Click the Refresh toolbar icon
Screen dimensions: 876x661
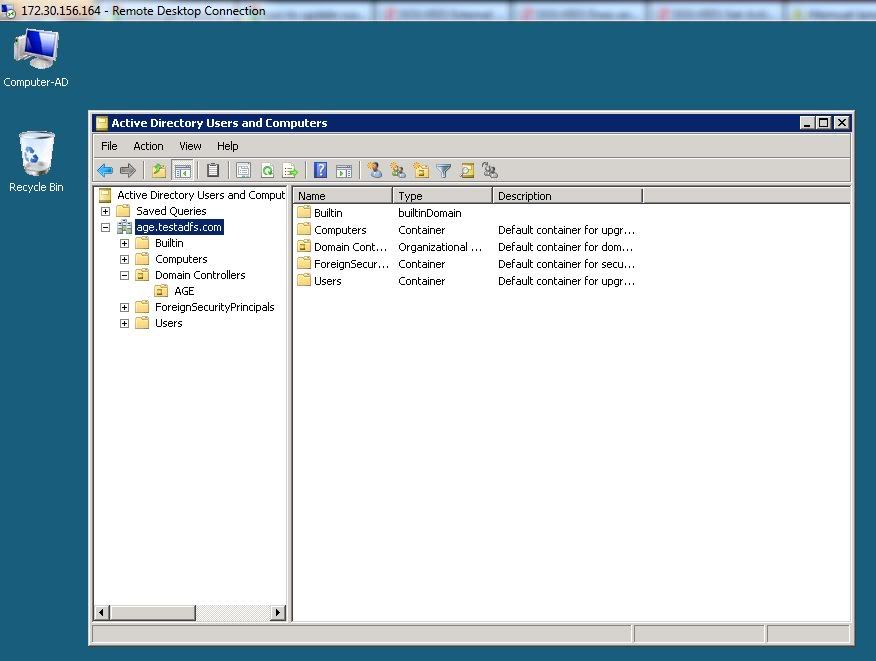(x=268, y=170)
